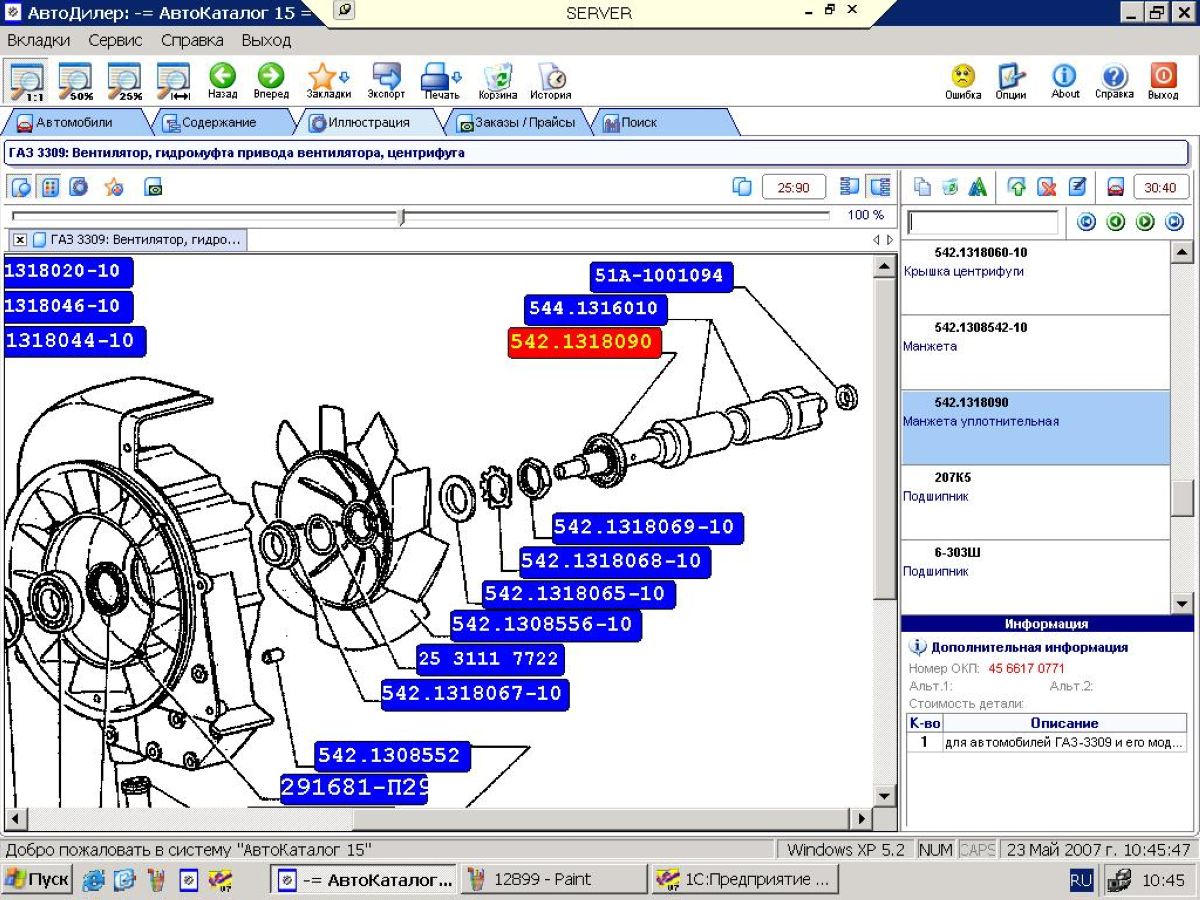The height and width of the screenshot is (900, 1200).
Task: Set zoom to 50% scale
Action: click(x=76, y=81)
